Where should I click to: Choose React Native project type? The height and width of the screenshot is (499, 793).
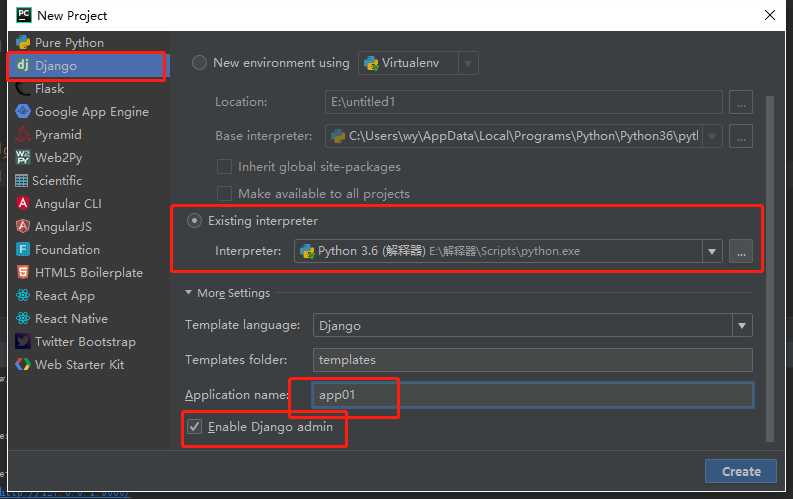(x=71, y=319)
